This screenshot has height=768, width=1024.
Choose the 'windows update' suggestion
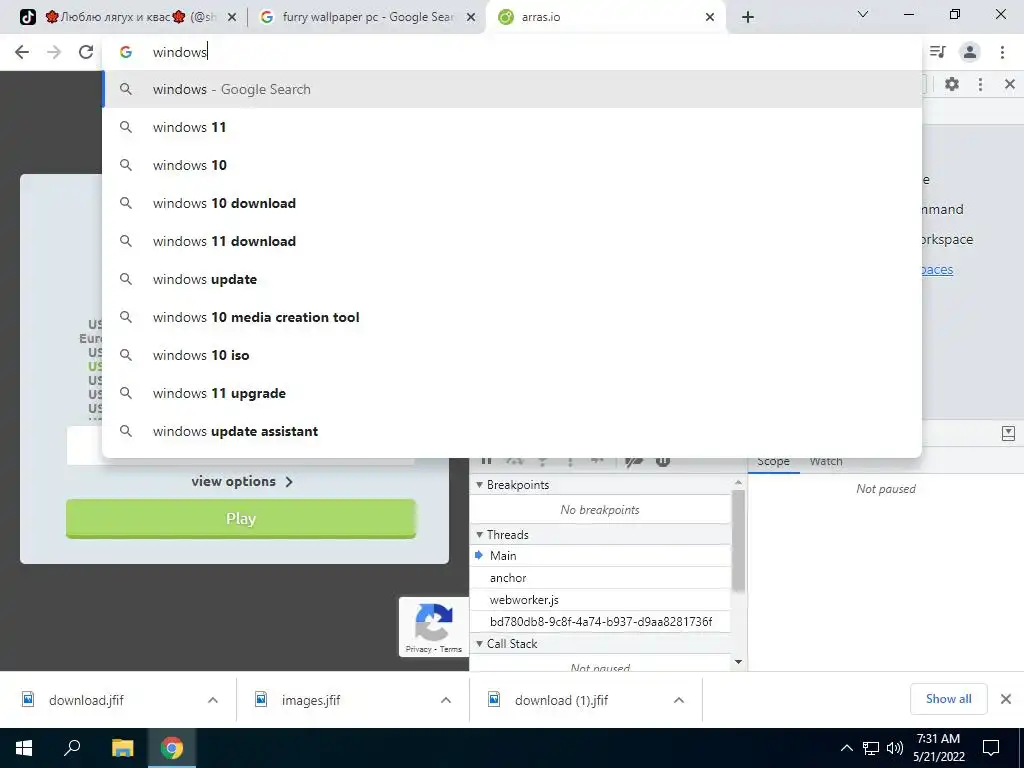[x=512, y=279]
